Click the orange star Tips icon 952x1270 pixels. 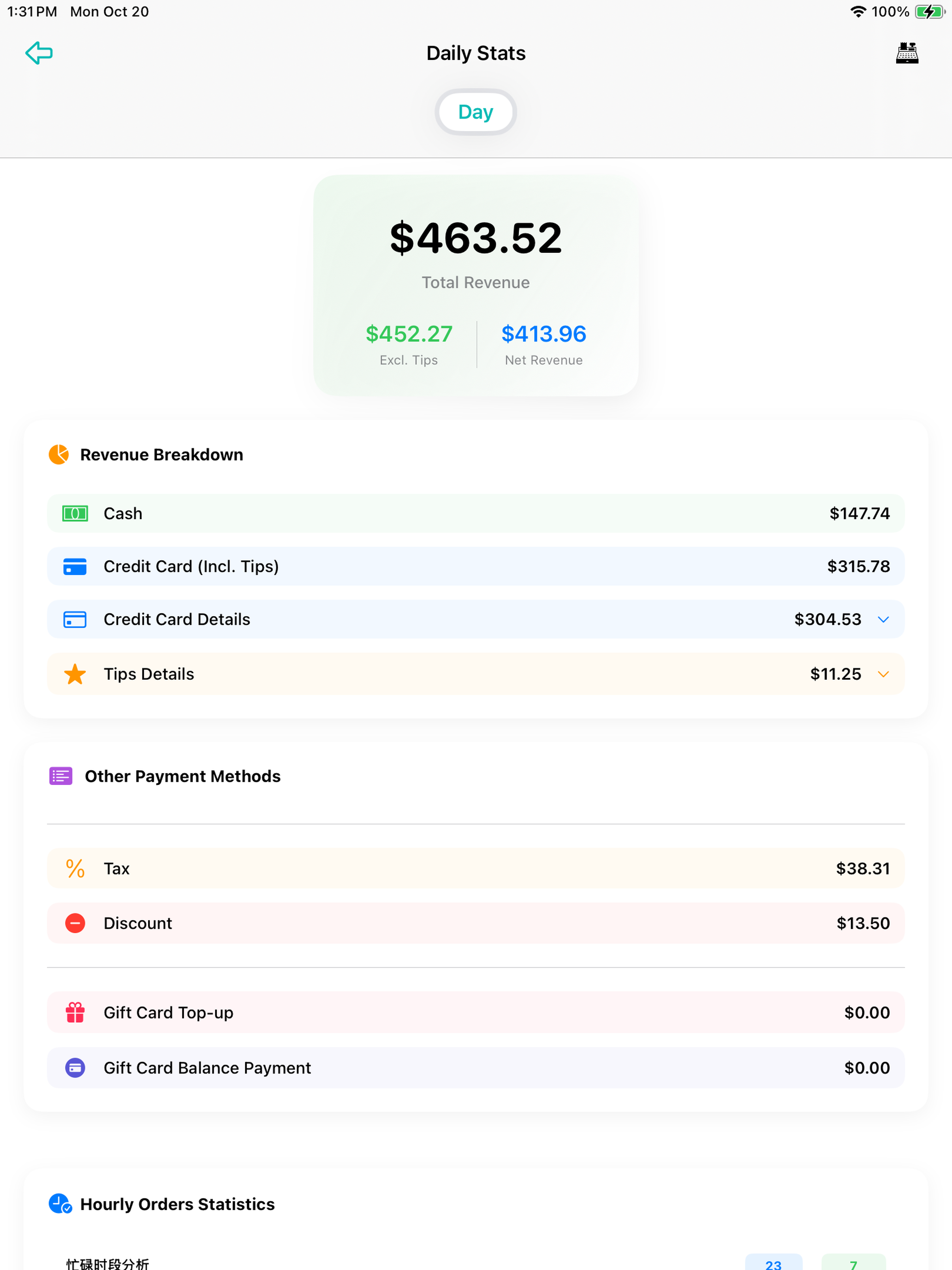pos(75,674)
